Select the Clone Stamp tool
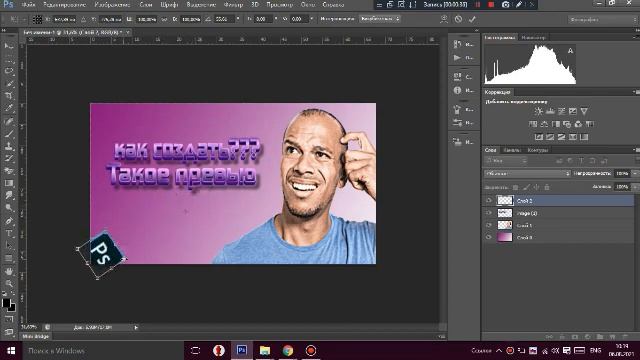640x360 pixels. coord(9,146)
